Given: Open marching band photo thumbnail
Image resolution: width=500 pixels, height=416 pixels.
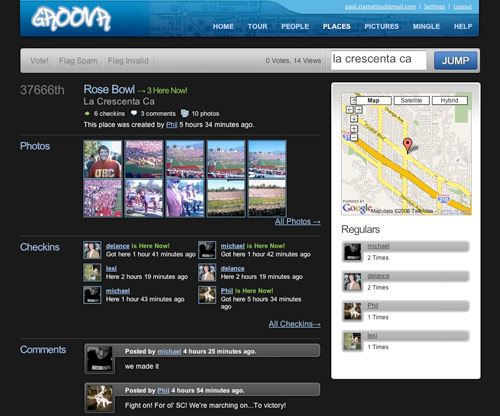Looking at the screenshot, I should [144, 198].
